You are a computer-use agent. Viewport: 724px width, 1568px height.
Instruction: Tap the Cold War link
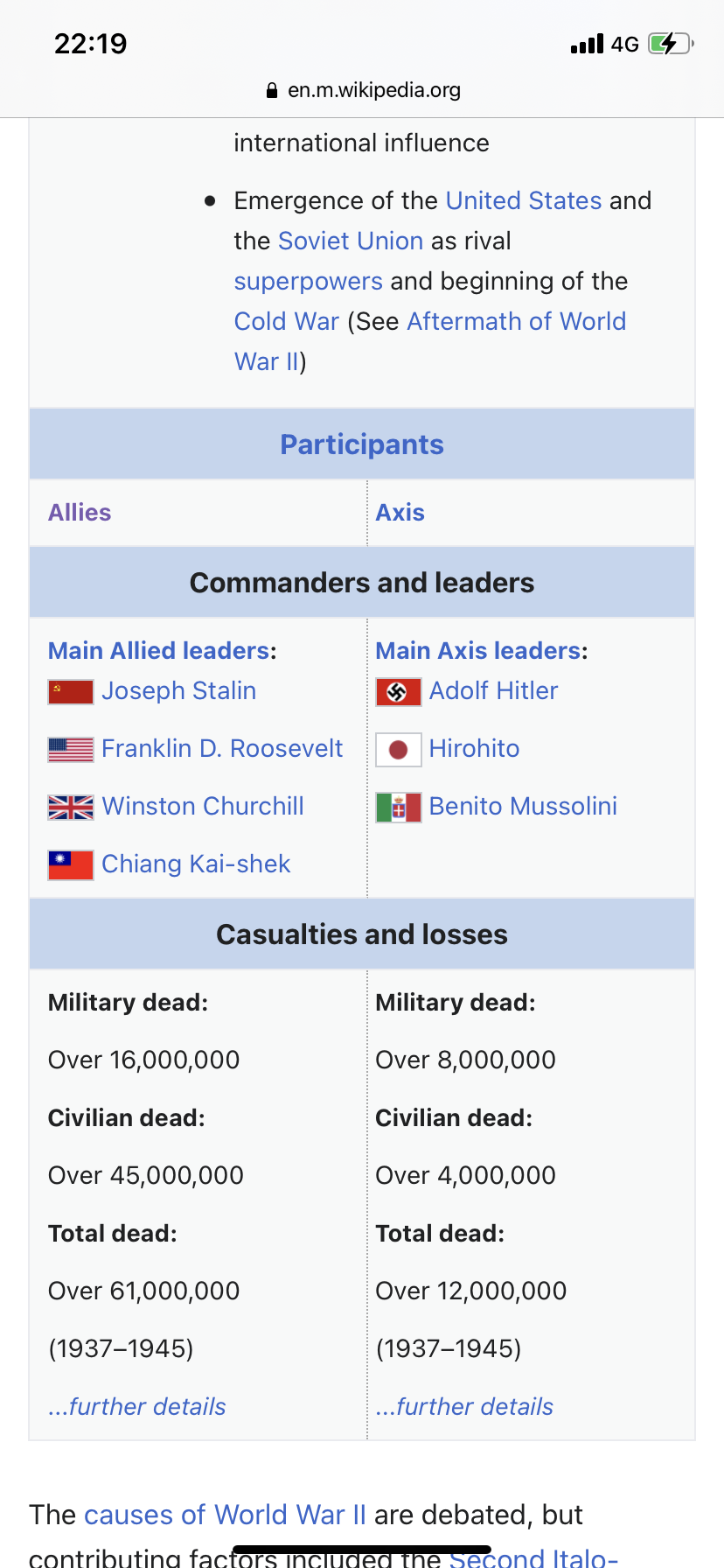click(286, 321)
